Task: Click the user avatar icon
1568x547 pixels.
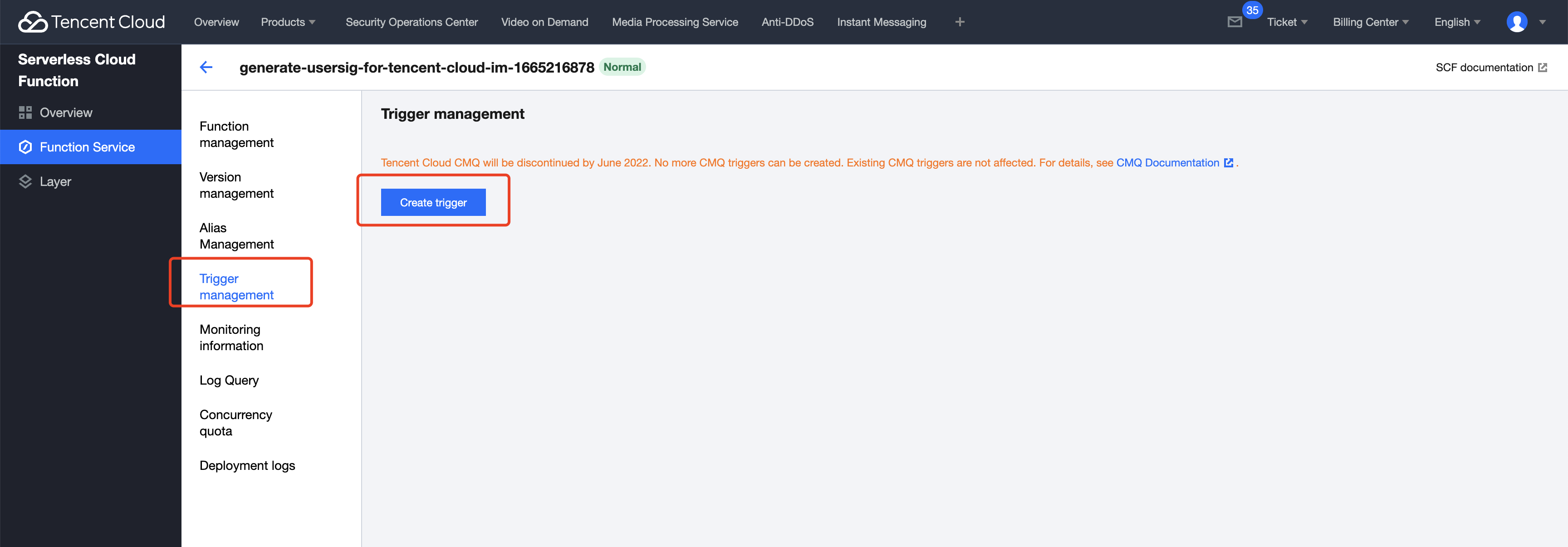Action: click(x=1516, y=22)
